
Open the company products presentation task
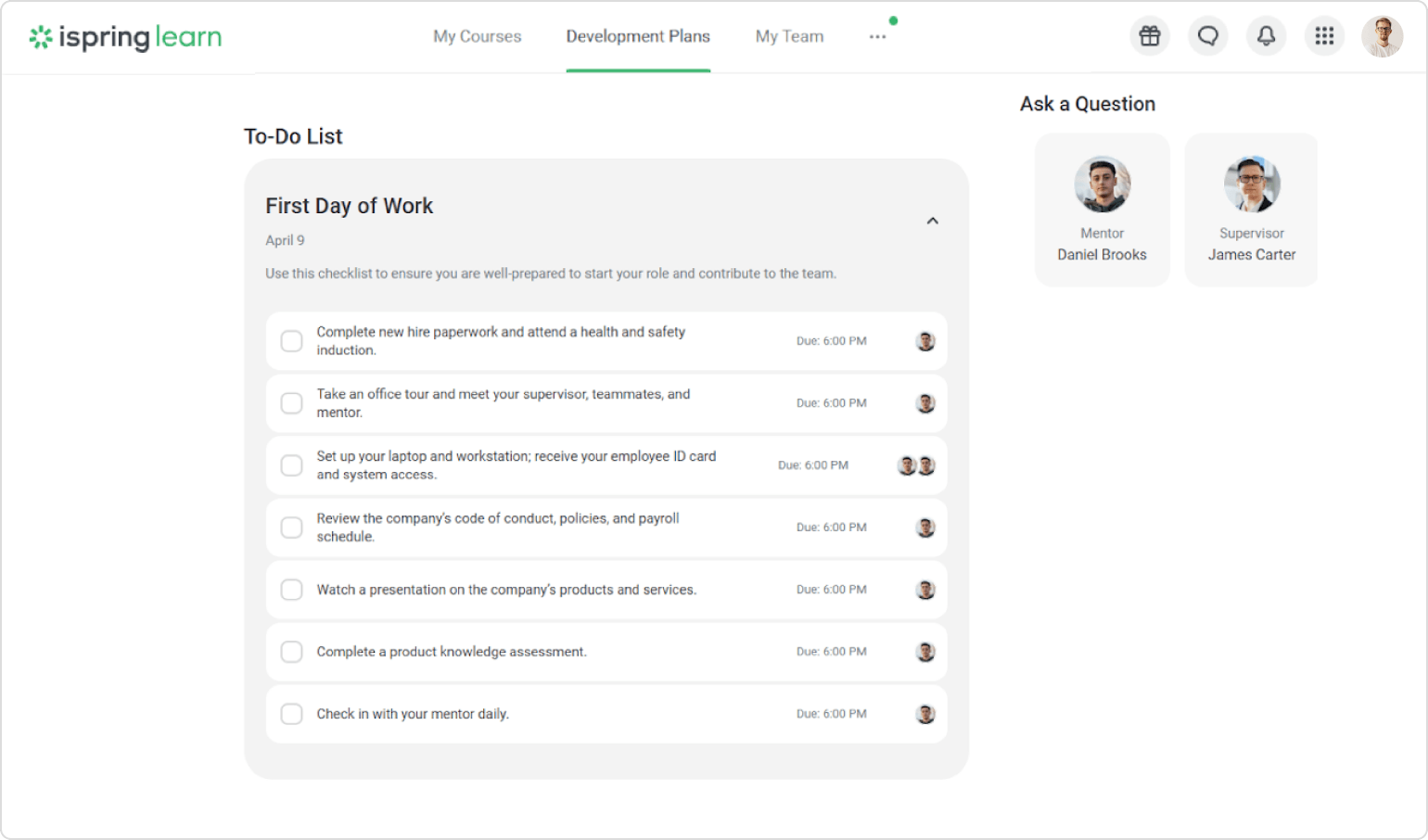pos(506,590)
